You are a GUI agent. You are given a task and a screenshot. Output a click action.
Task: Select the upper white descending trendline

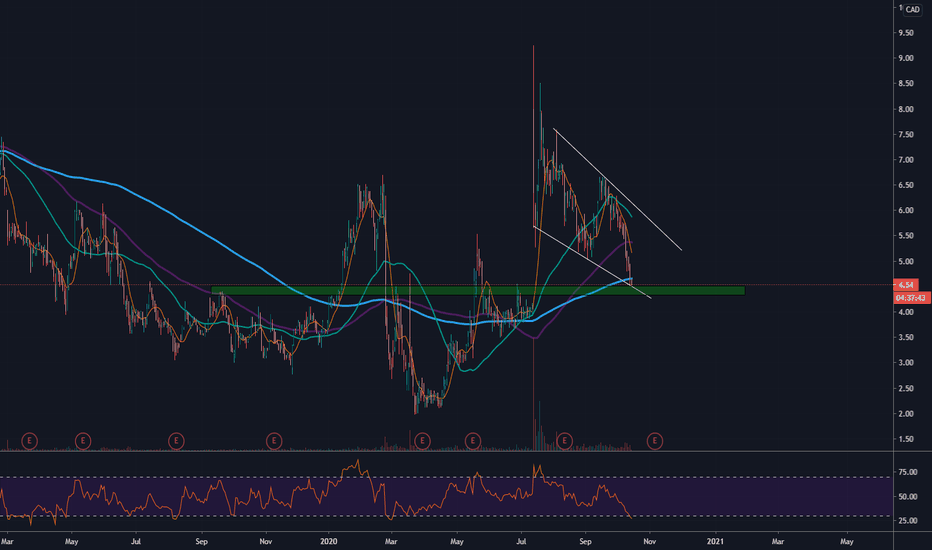click(618, 190)
